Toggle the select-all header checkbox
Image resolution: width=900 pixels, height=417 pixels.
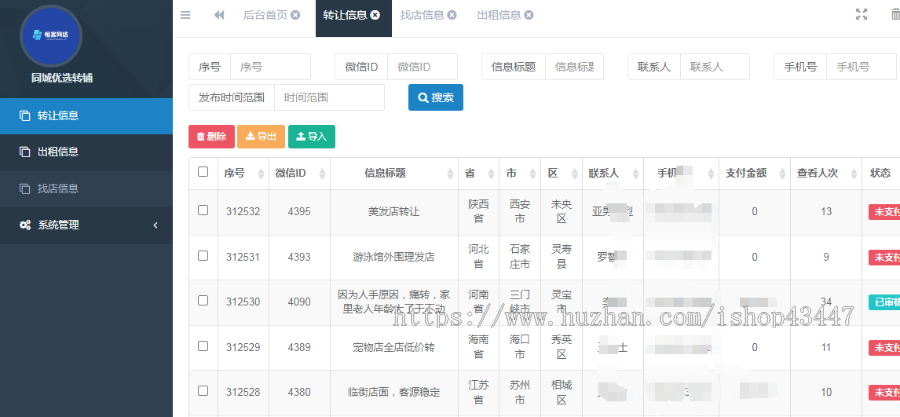point(203,172)
